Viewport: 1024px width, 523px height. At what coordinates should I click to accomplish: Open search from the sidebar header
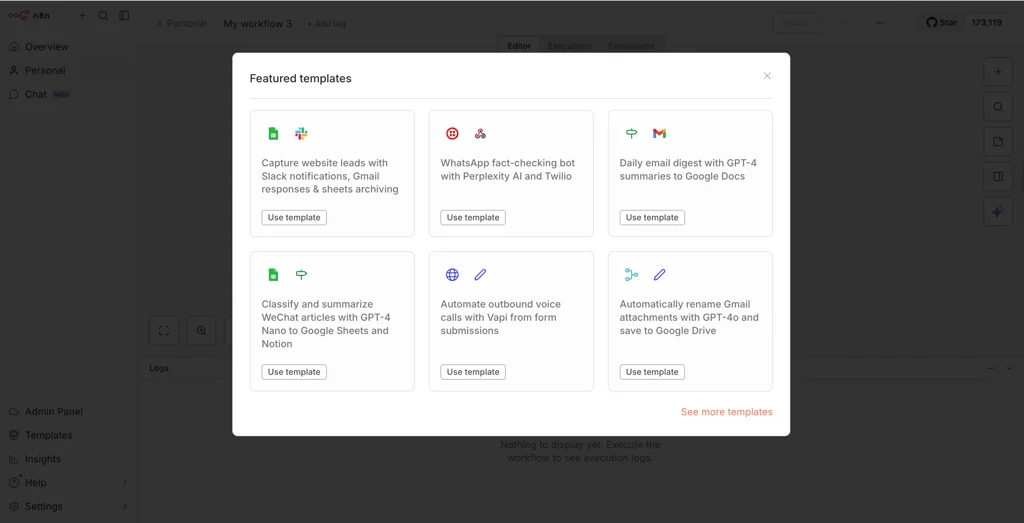click(x=103, y=15)
